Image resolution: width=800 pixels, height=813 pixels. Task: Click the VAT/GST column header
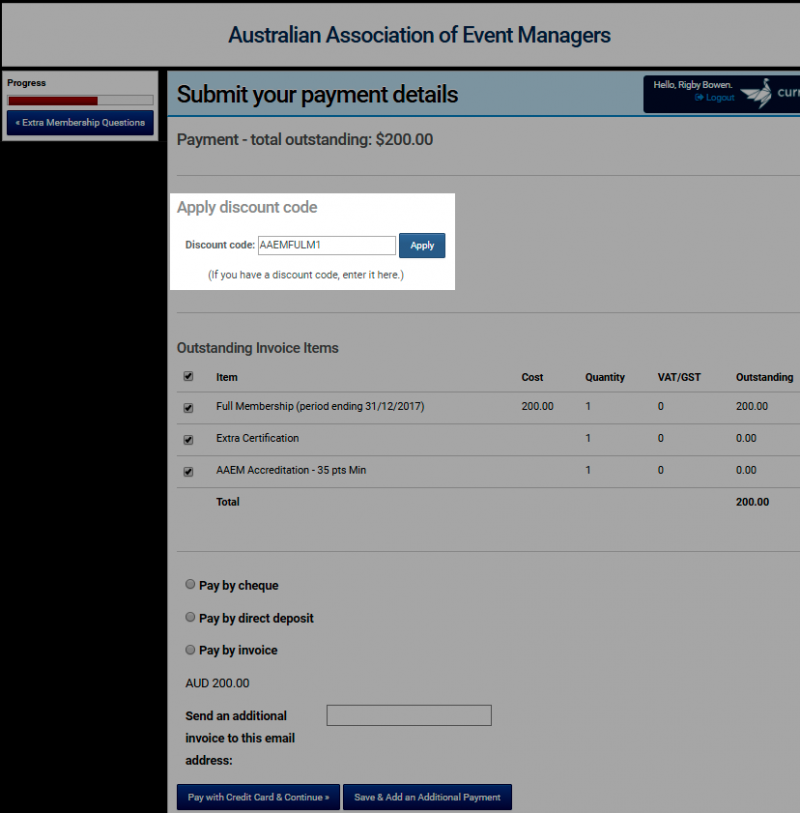point(679,377)
